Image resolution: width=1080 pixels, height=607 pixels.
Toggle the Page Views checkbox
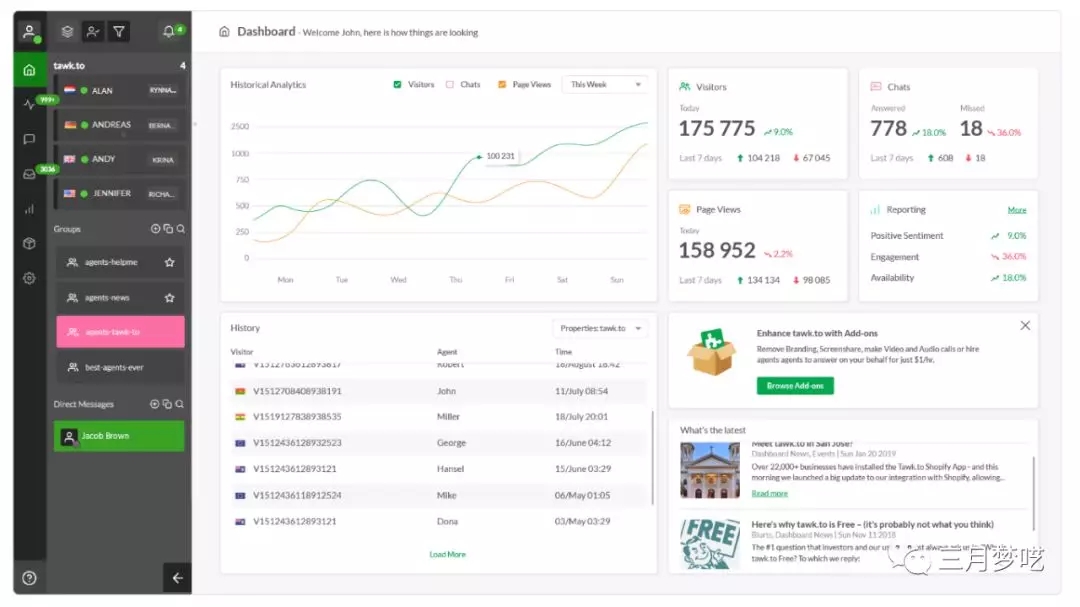502,85
